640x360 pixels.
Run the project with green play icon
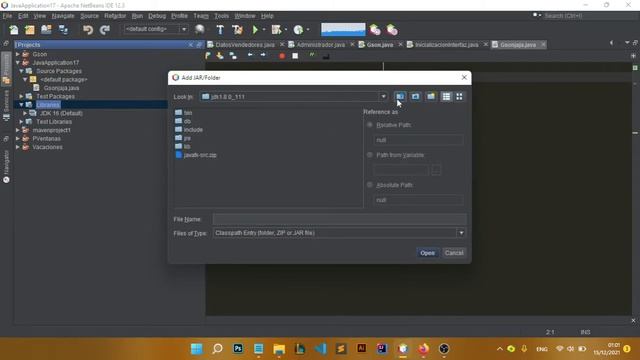tap(256, 30)
